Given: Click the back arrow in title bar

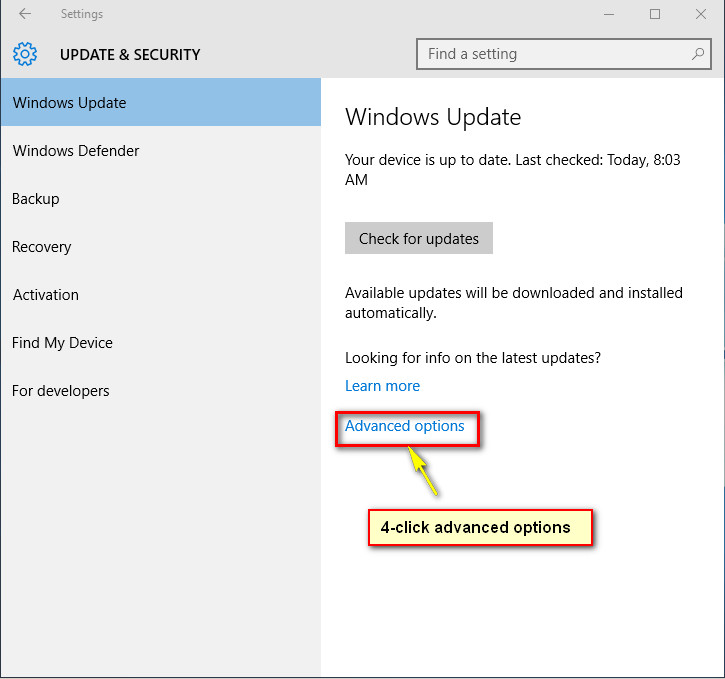Looking at the screenshot, I should point(25,14).
